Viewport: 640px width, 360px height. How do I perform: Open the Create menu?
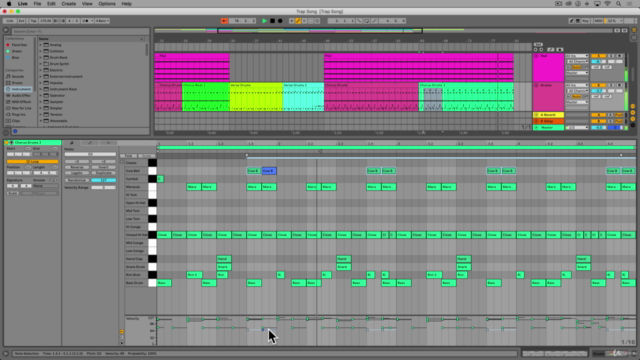click(69, 4)
